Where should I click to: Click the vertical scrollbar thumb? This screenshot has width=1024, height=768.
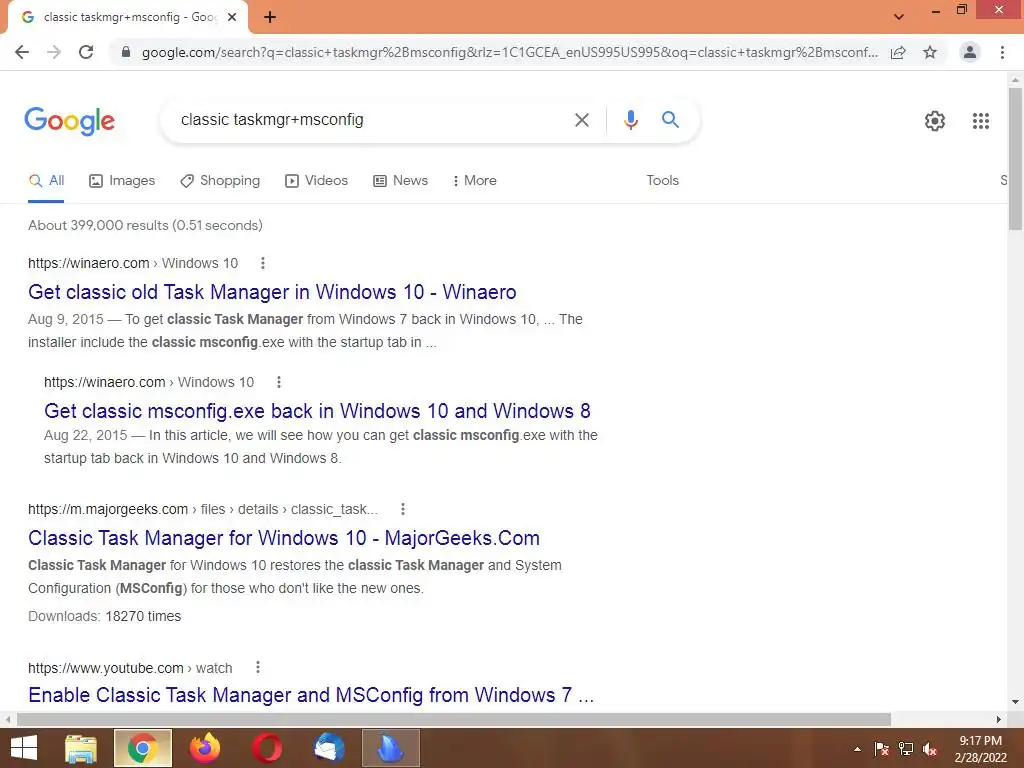[1015, 159]
